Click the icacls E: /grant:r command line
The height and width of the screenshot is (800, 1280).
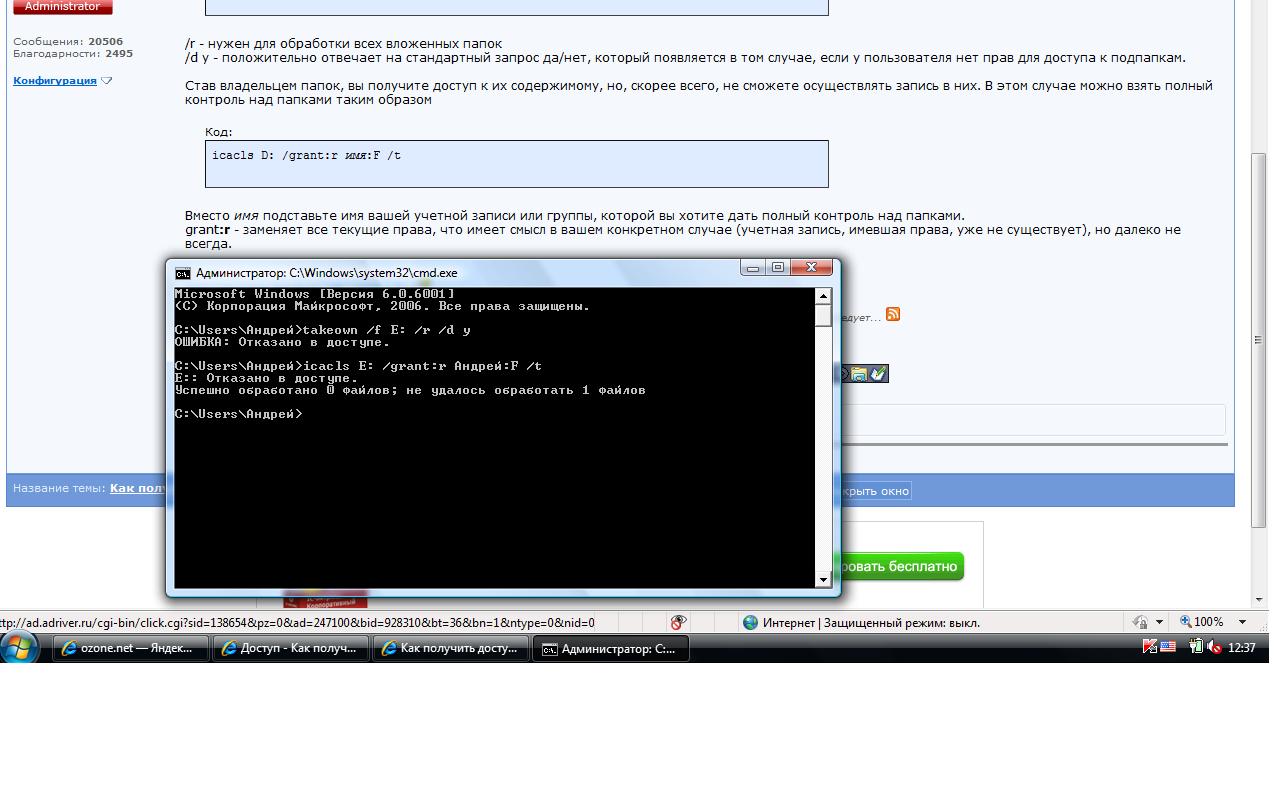(358, 366)
